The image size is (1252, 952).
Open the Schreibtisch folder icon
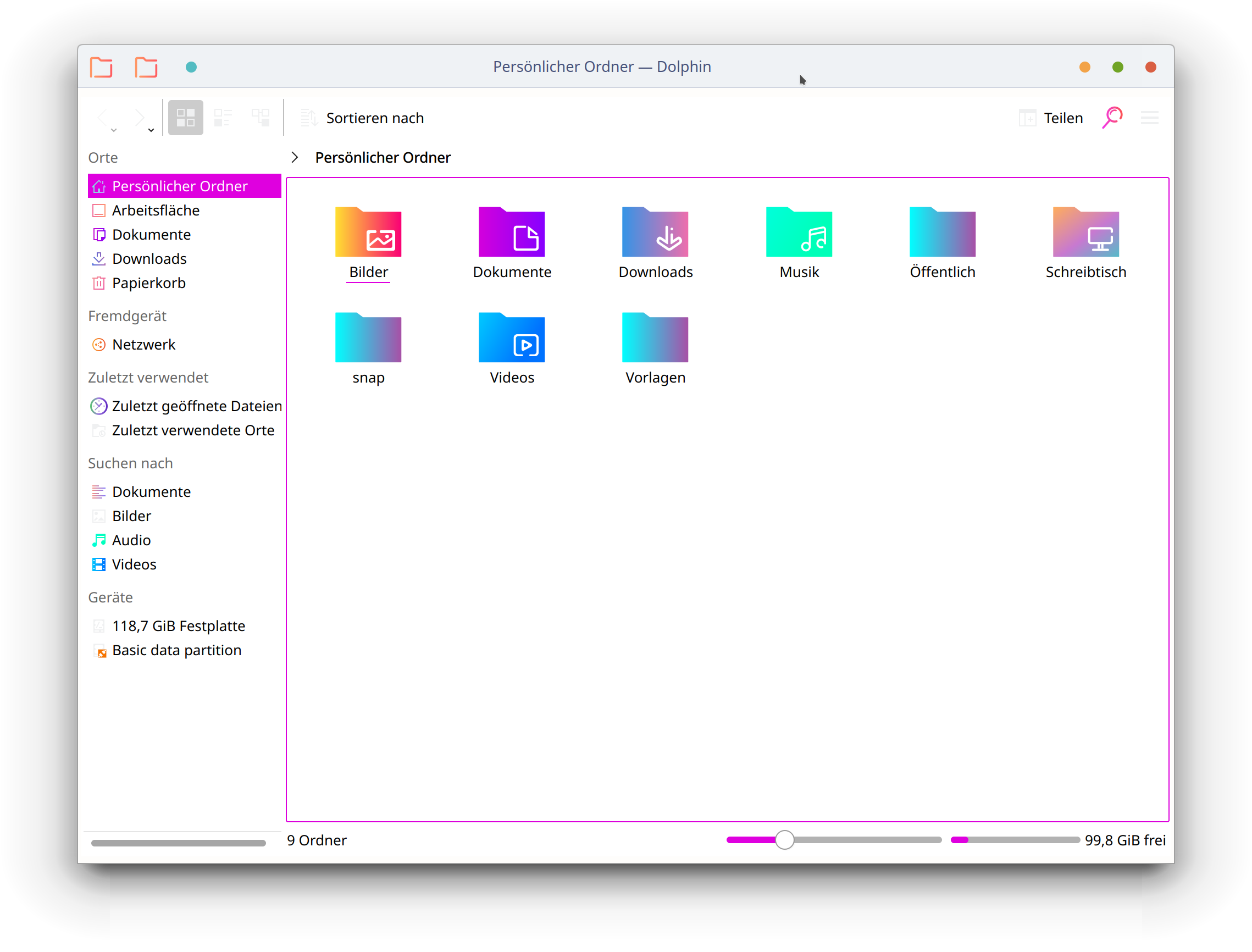click(1085, 233)
